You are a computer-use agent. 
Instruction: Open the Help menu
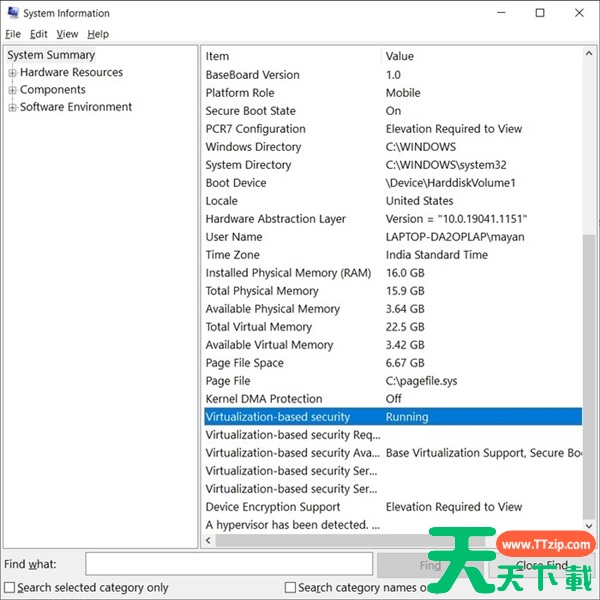click(x=98, y=34)
